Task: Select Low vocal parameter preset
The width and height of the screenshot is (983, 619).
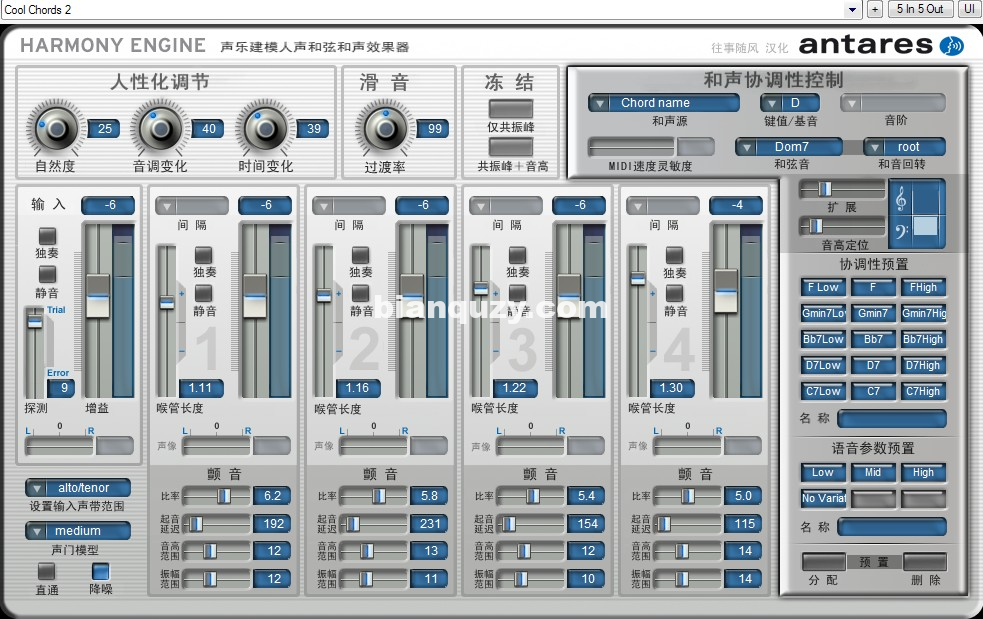Action: pos(823,472)
